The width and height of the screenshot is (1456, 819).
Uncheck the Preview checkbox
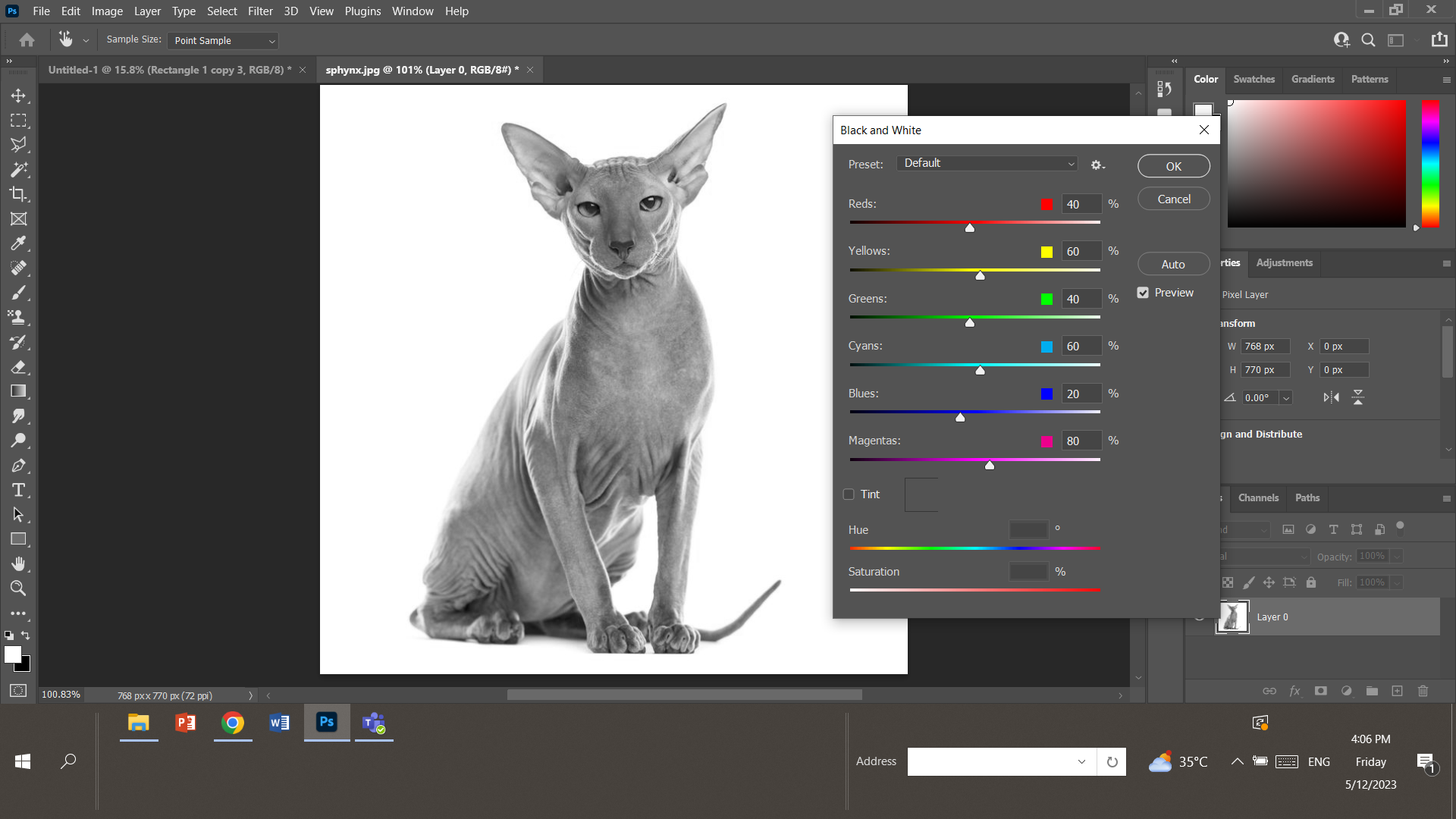click(x=1143, y=293)
